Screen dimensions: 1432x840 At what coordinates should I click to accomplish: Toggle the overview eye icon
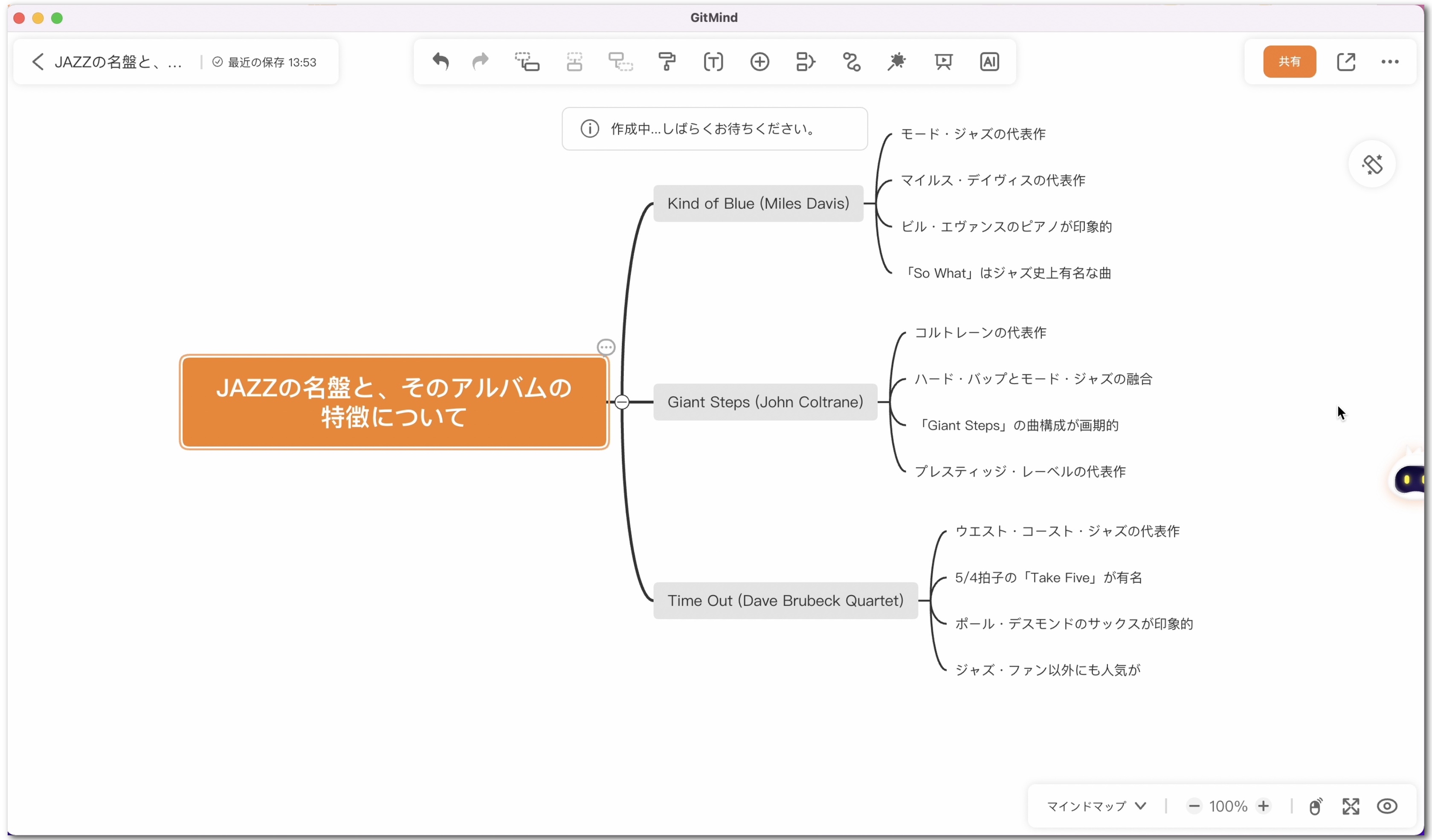1387,806
